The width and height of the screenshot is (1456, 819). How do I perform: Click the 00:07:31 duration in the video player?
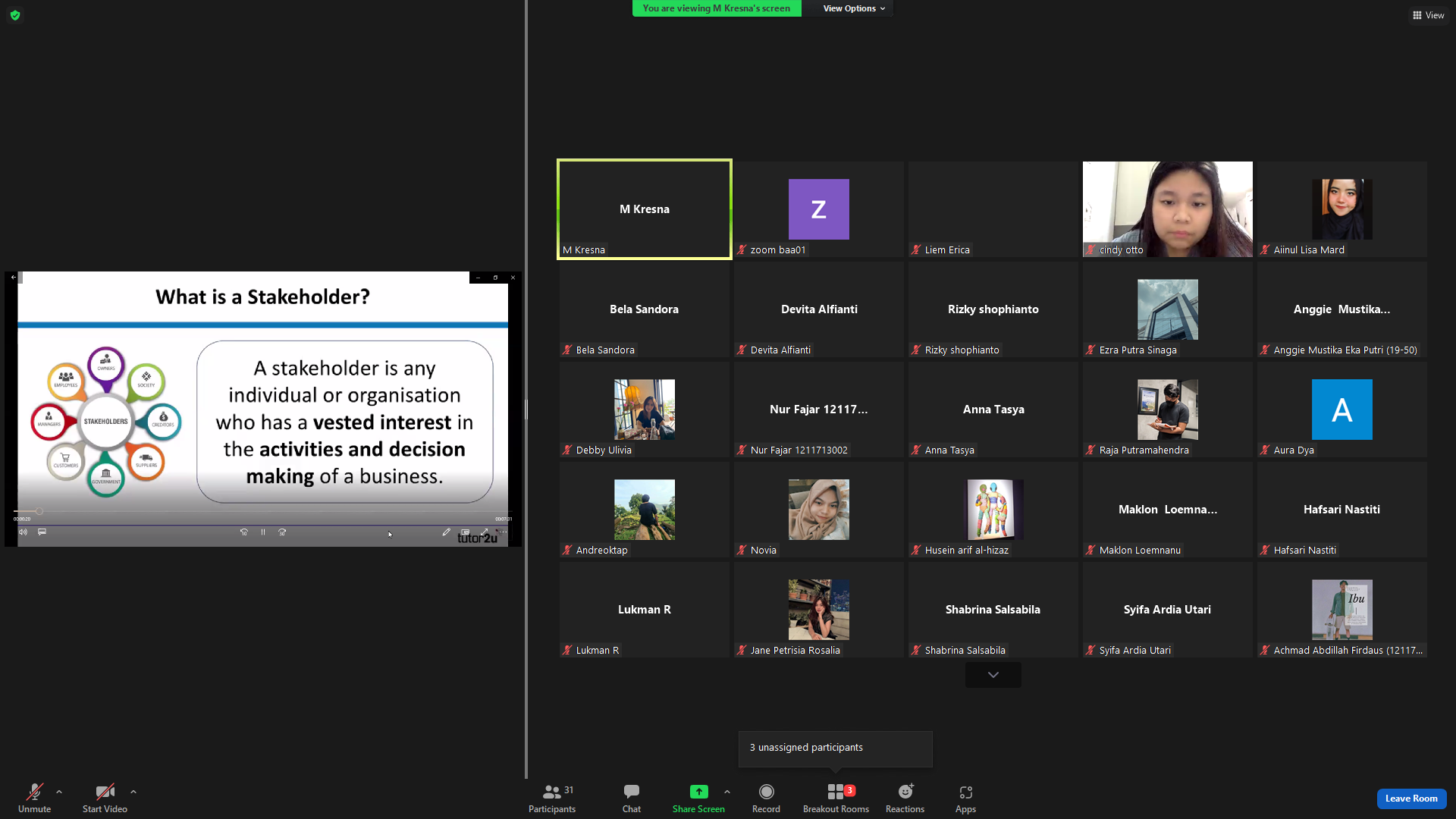pos(504,519)
